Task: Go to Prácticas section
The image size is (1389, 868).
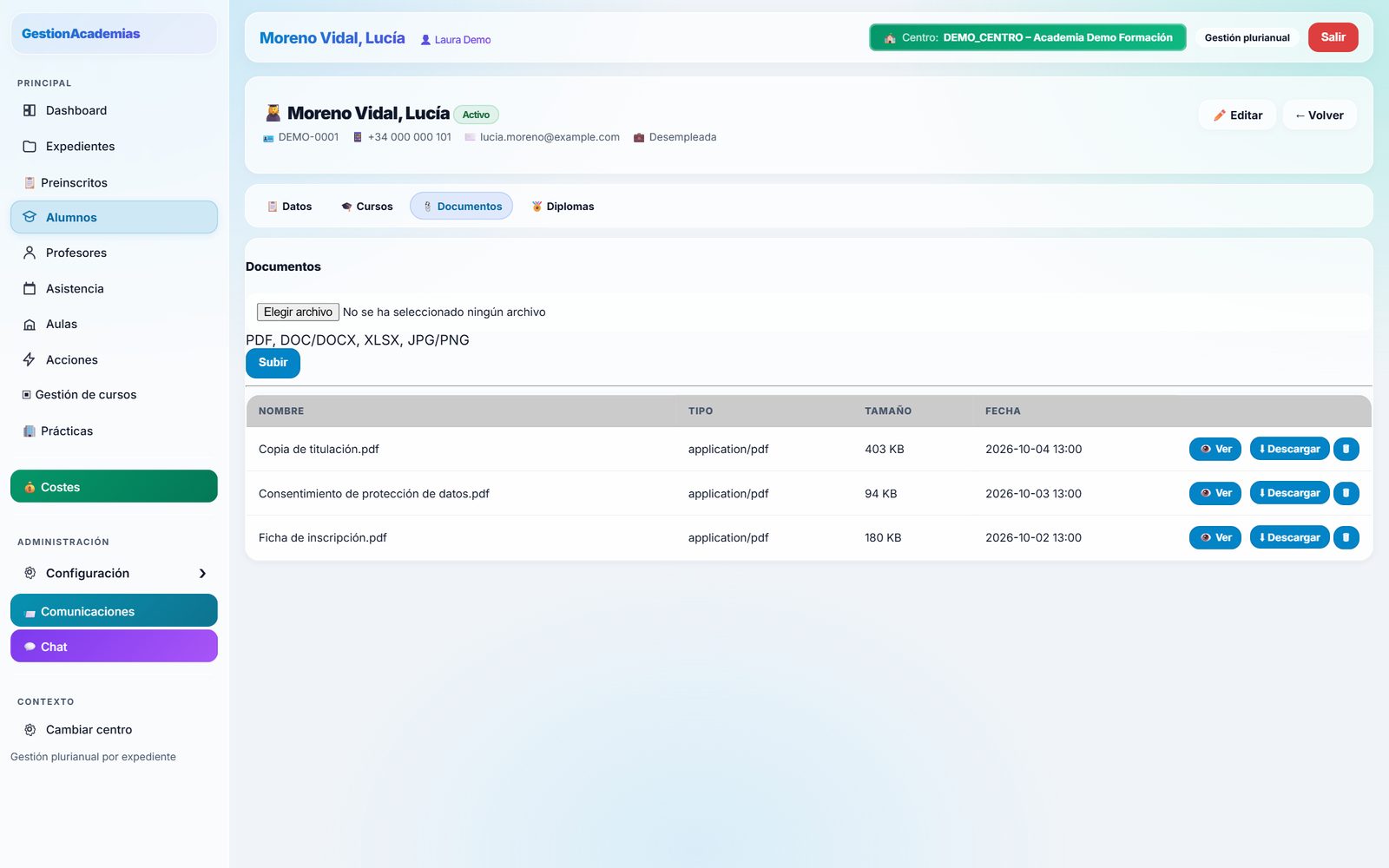Action: coord(114,431)
